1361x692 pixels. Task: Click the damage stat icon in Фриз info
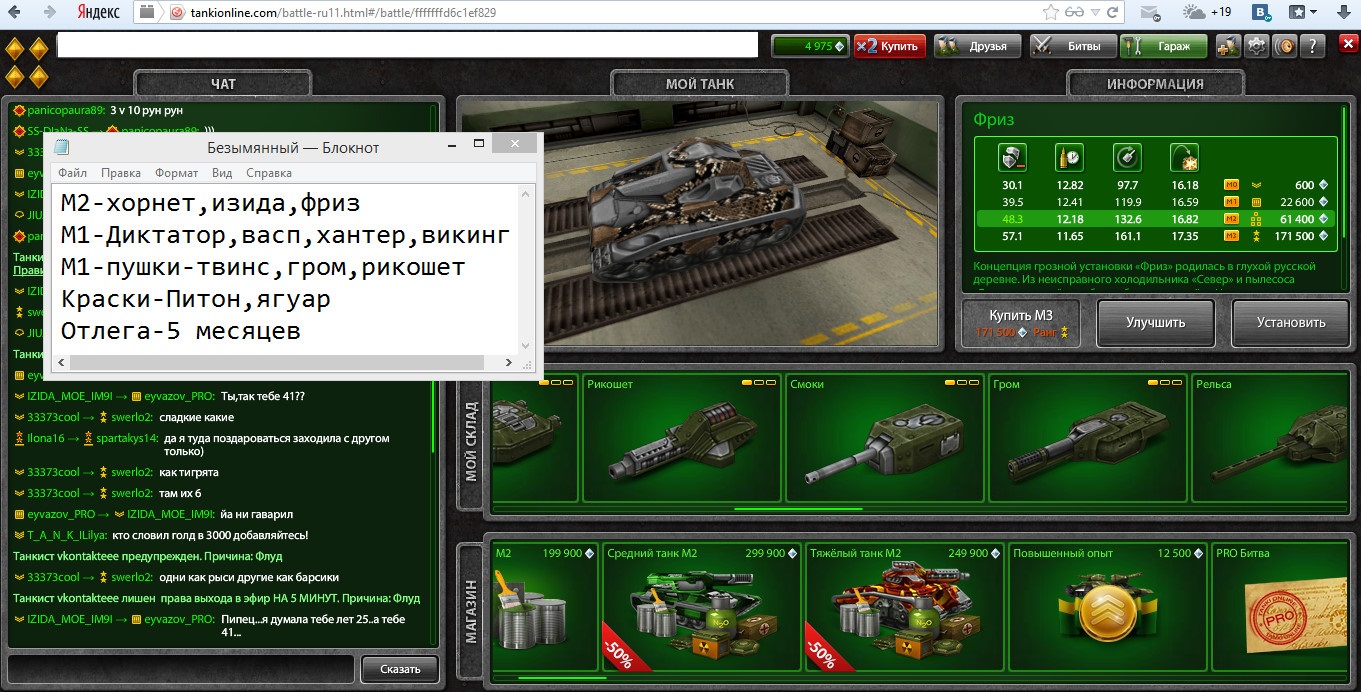pos(1012,158)
